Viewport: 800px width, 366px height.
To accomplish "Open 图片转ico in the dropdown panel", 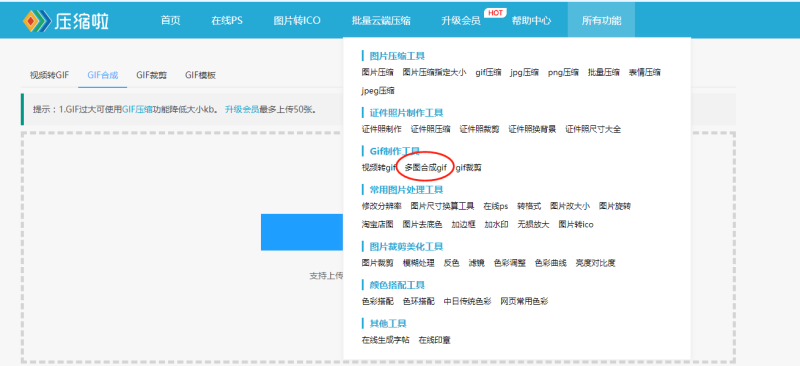I will pyautogui.click(x=576, y=224).
